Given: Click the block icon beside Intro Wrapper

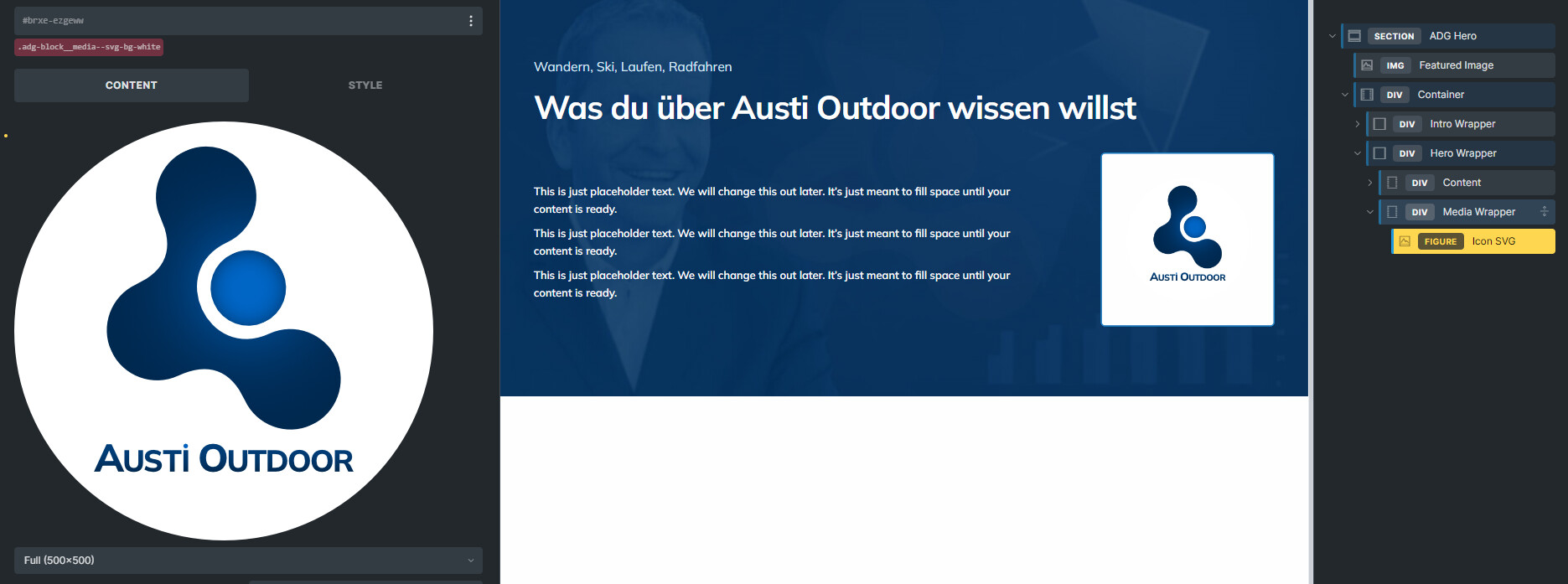Looking at the screenshot, I should coord(1379,124).
